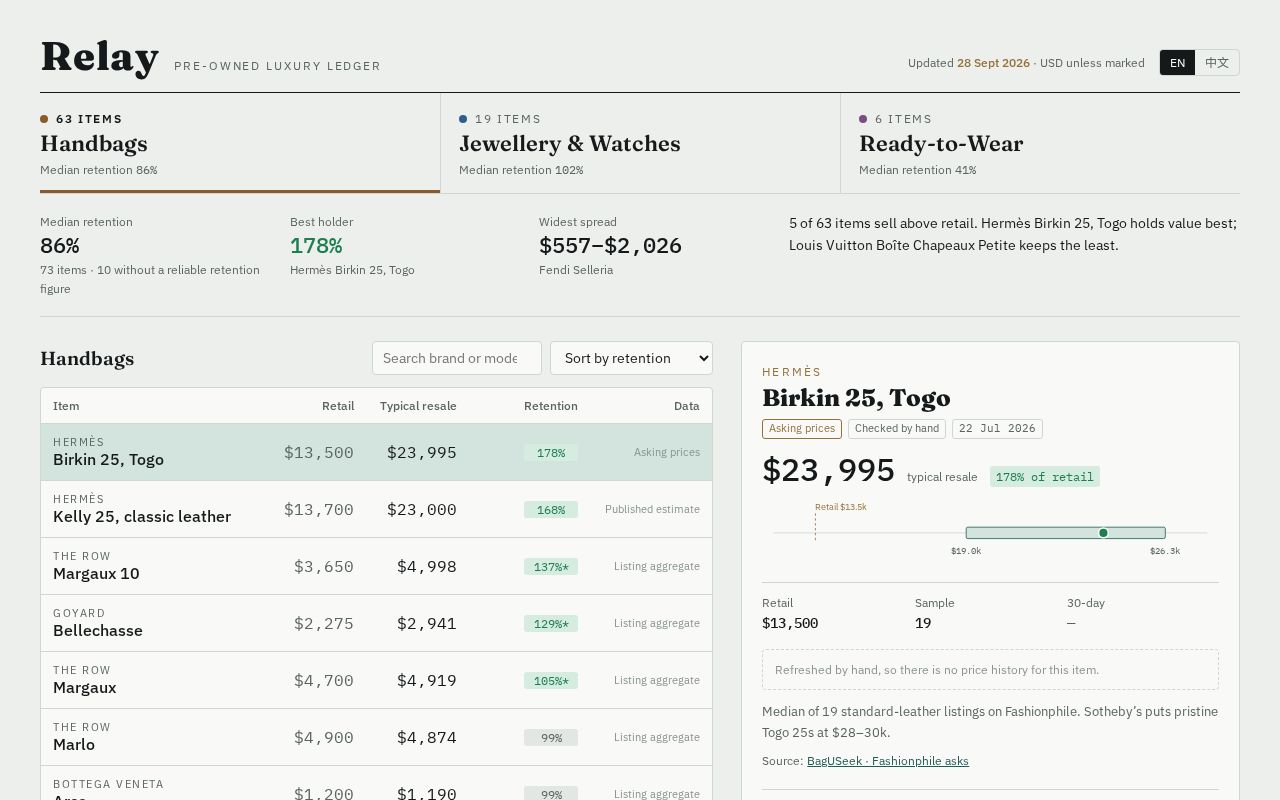
Task: Click the Widest spread $557–$2,026 value
Action: pos(610,246)
